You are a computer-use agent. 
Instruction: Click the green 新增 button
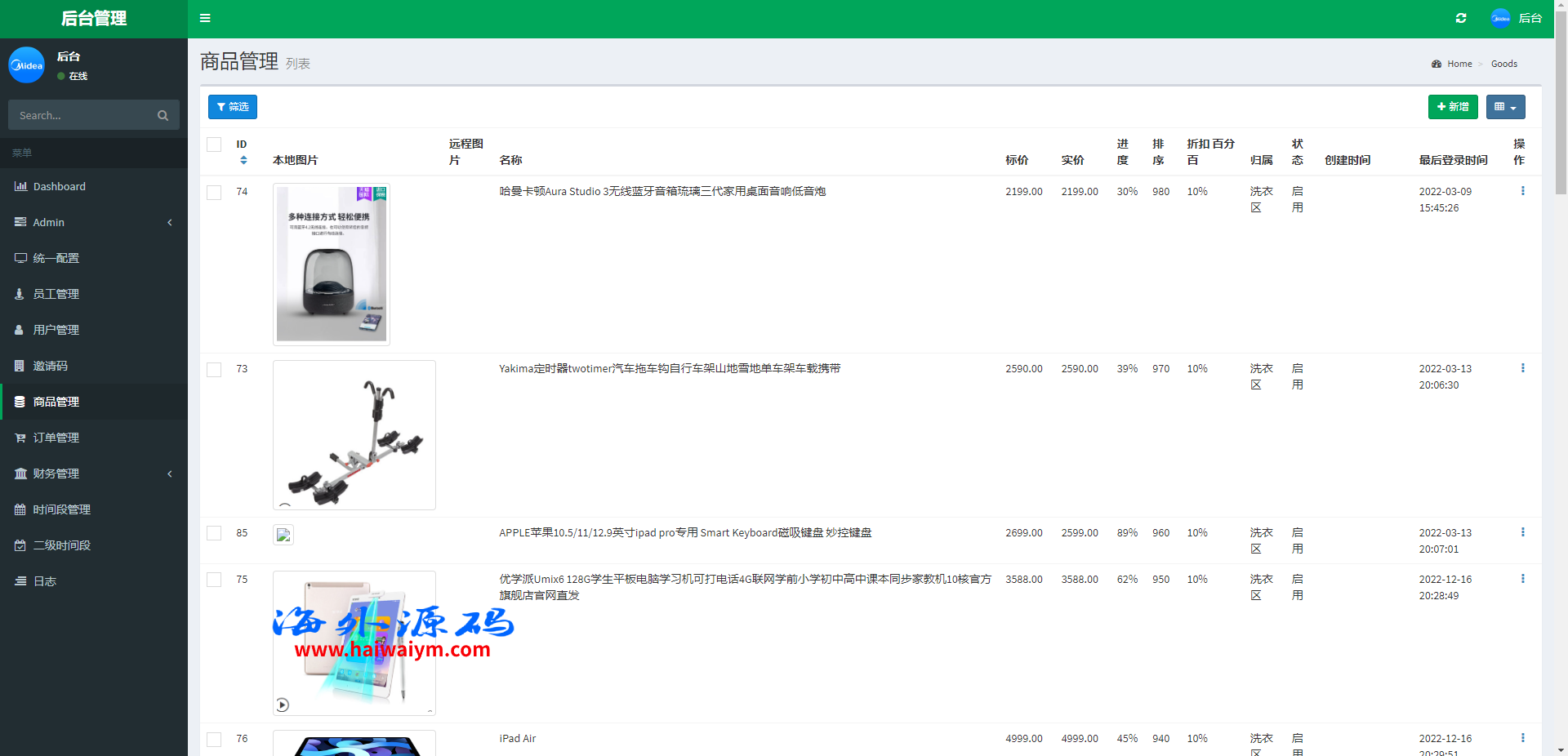pos(1452,107)
